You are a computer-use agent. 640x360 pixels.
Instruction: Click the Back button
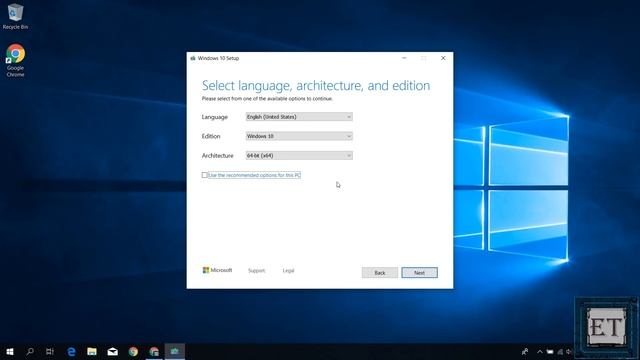[x=380, y=273]
